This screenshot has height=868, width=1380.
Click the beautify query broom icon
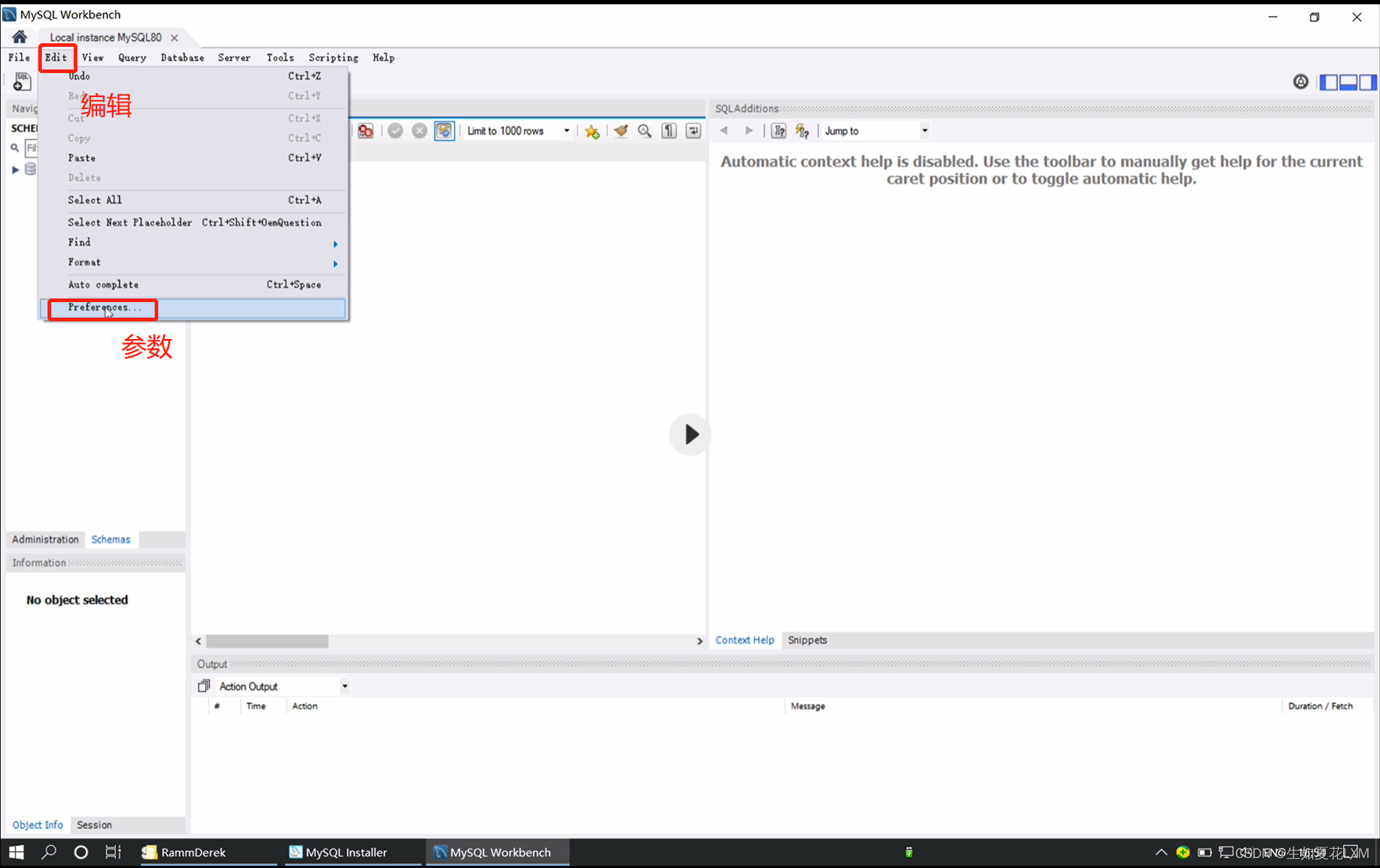(x=621, y=131)
